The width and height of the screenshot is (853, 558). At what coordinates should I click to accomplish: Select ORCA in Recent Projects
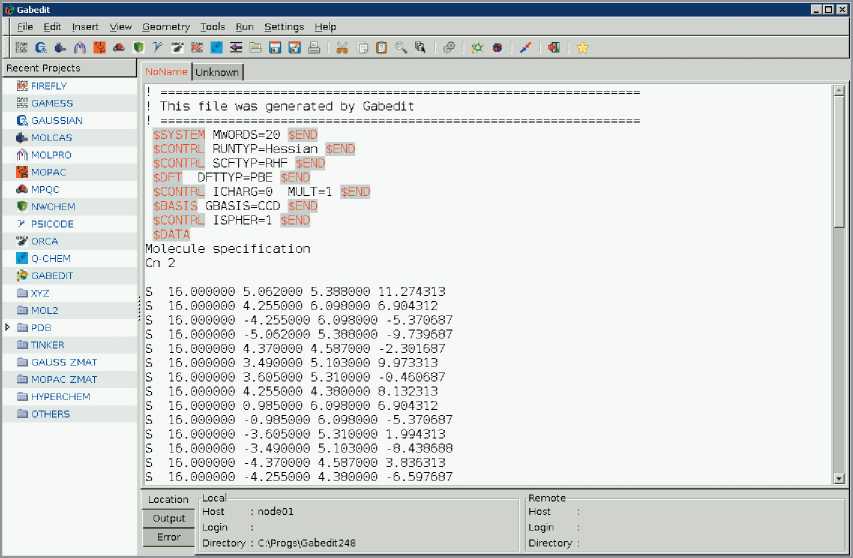pos(70,241)
